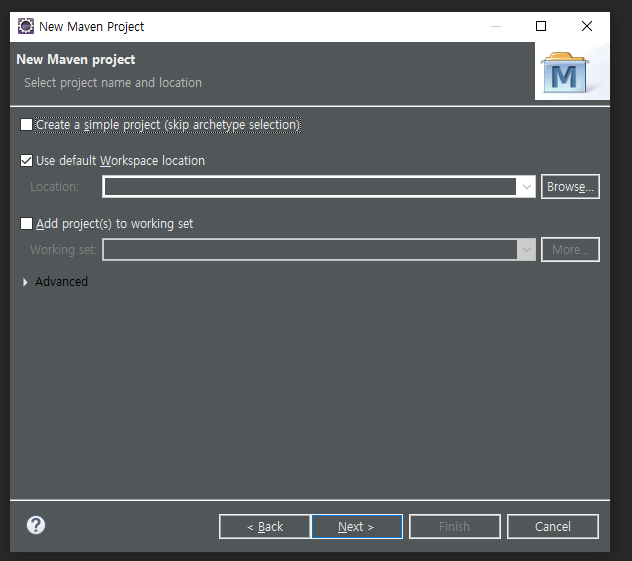Viewport: 632px width, 561px height.
Task: Maximize the New Maven Project window
Action: pos(541,26)
